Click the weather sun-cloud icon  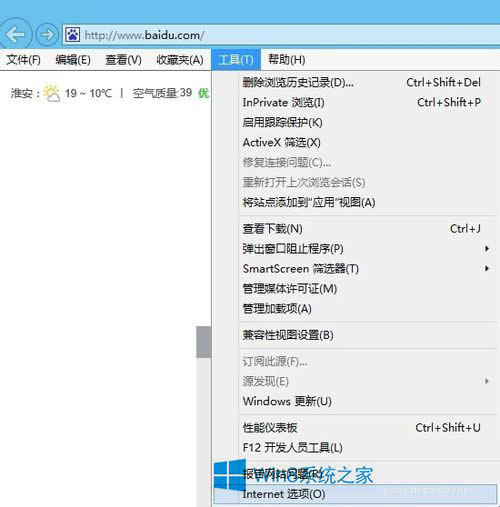52,93
